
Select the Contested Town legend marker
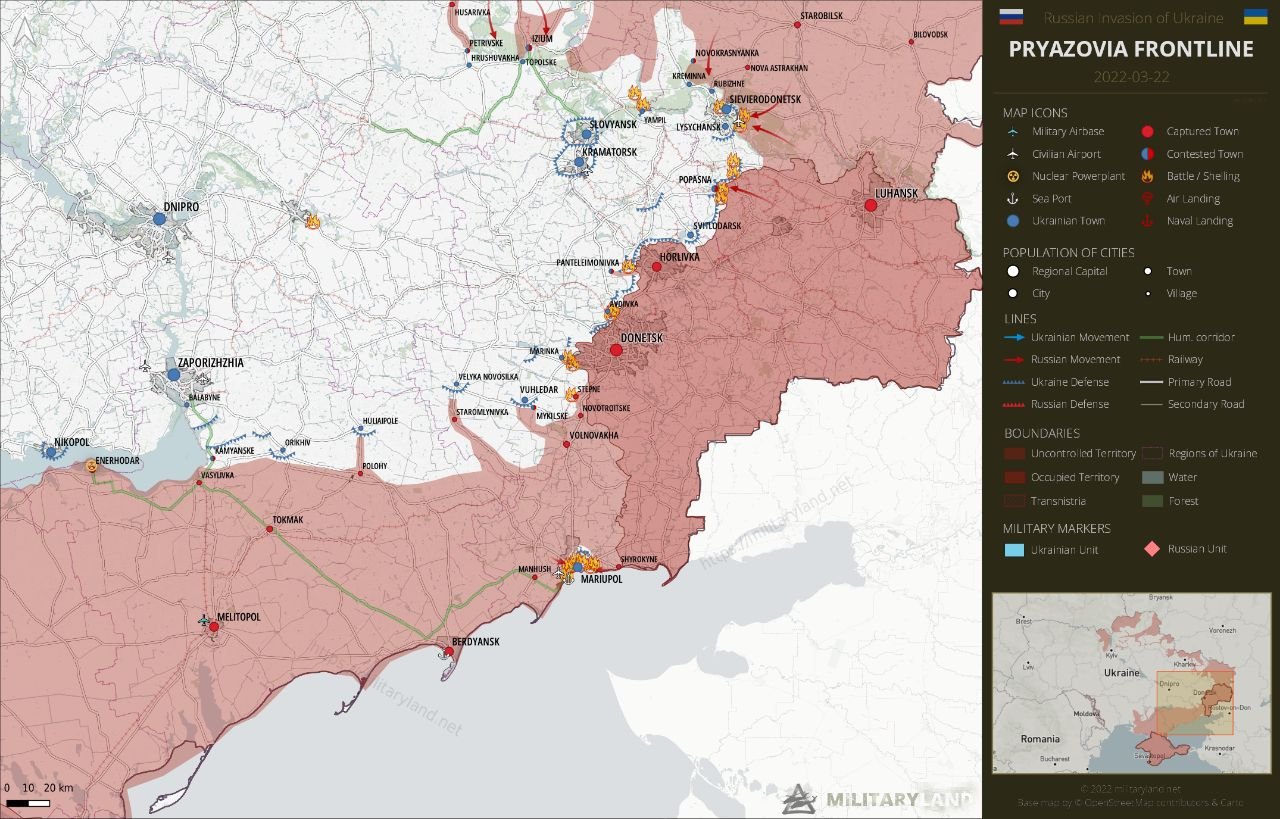pyautogui.click(x=1147, y=154)
